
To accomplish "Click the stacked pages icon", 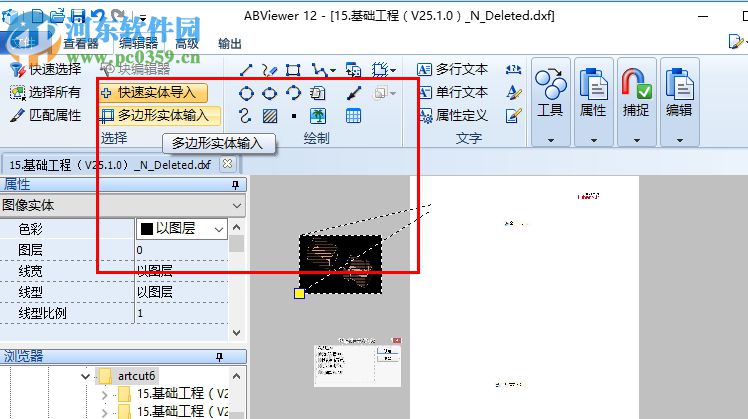I will coord(318,93).
